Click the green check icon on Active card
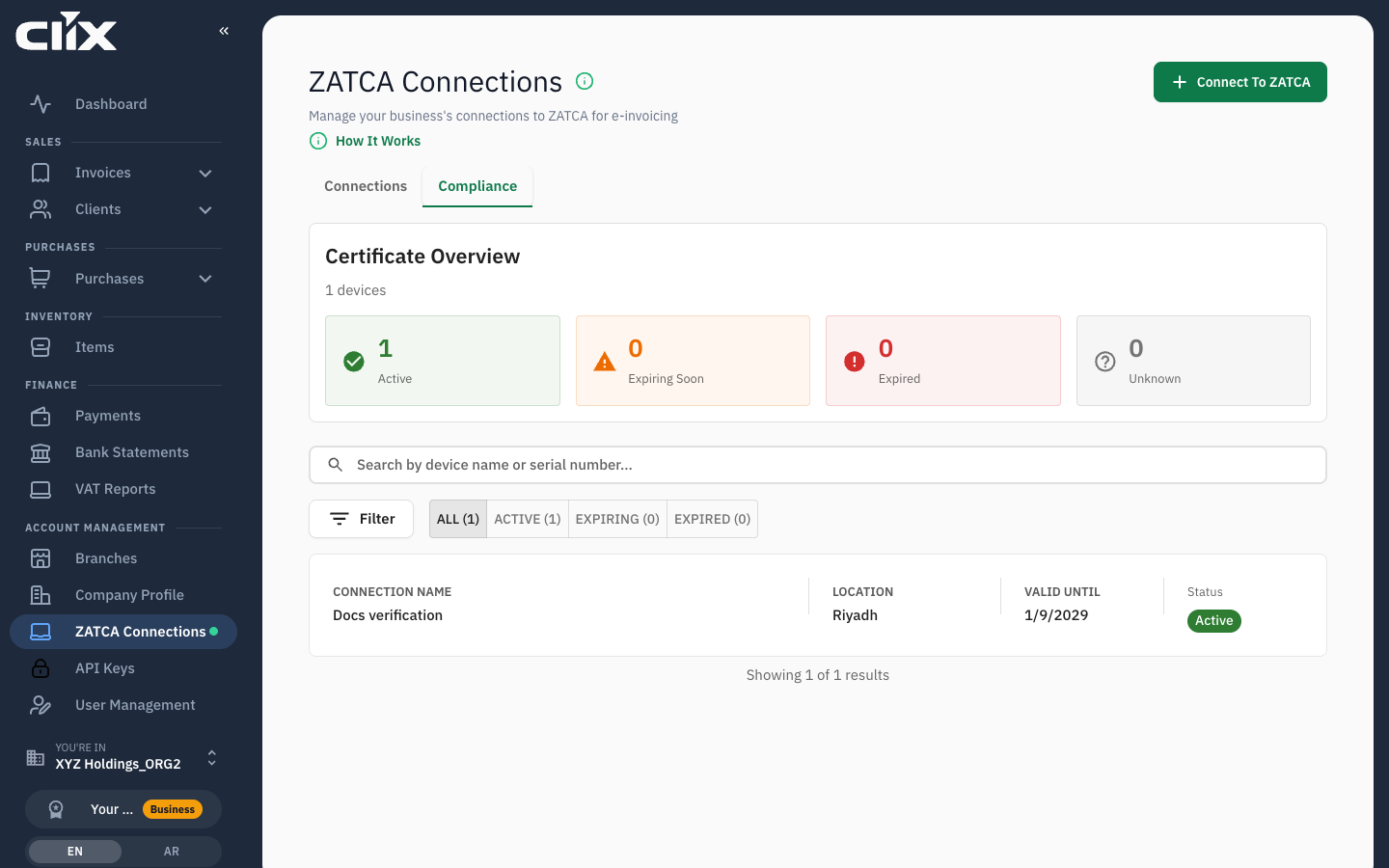The width and height of the screenshot is (1389, 868). point(354,362)
